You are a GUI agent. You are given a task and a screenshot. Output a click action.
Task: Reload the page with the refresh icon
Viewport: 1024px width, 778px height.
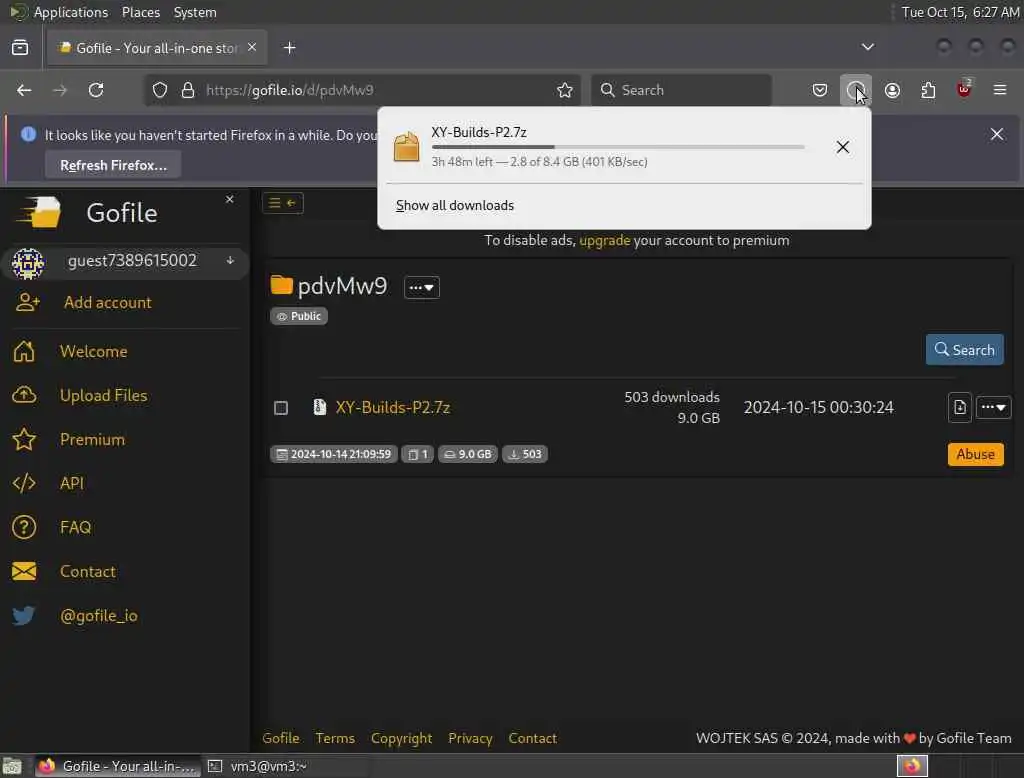click(x=96, y=90)
